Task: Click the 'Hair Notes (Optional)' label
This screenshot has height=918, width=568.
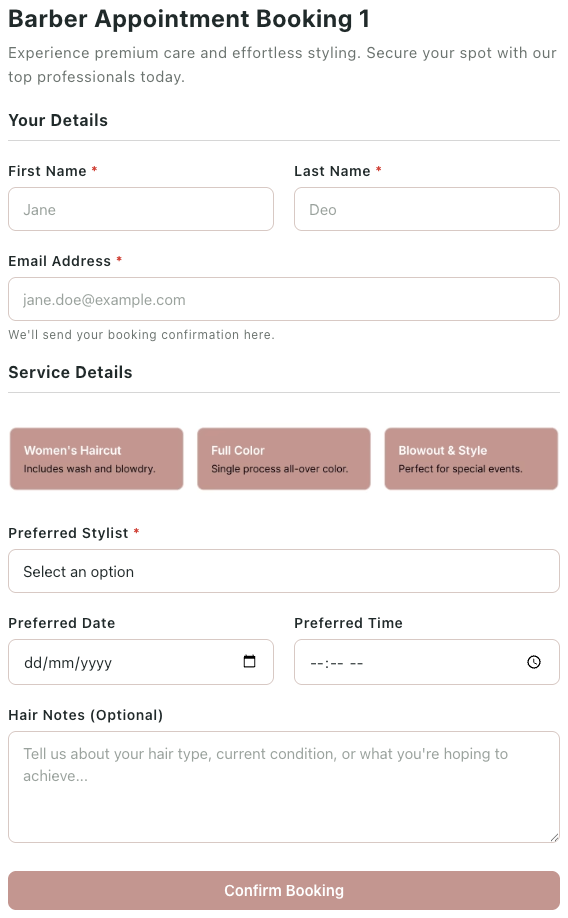Action: pyautogui.click(x=85, y=715)
